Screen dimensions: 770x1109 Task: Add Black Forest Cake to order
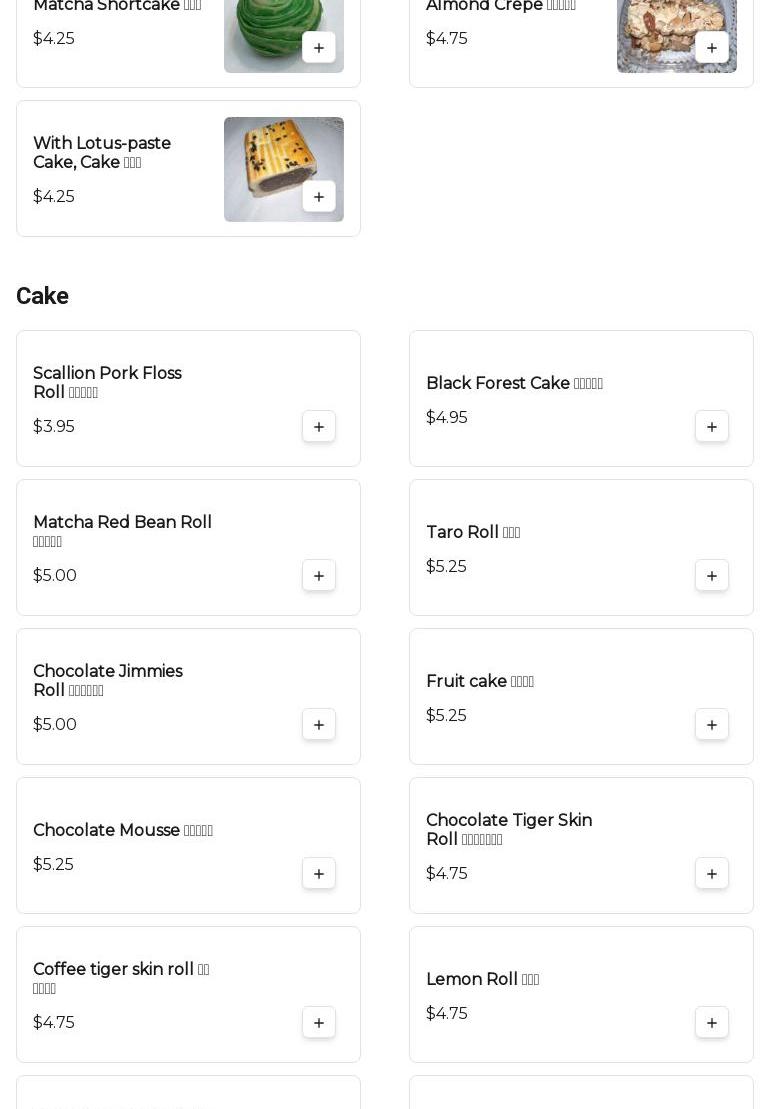(x=712, y=427)
